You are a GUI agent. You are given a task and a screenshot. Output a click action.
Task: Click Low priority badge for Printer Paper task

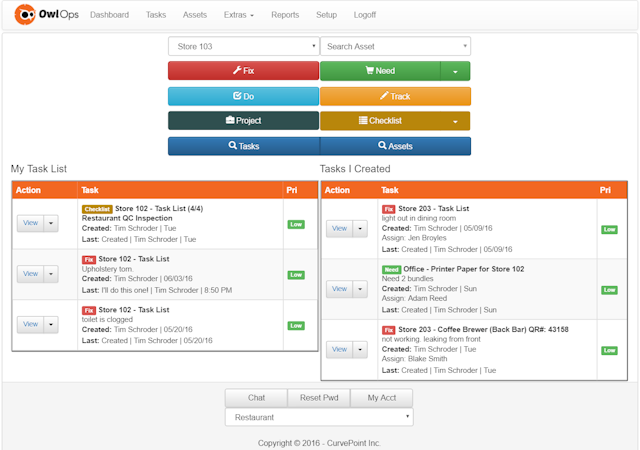click(x=609, y=290)
